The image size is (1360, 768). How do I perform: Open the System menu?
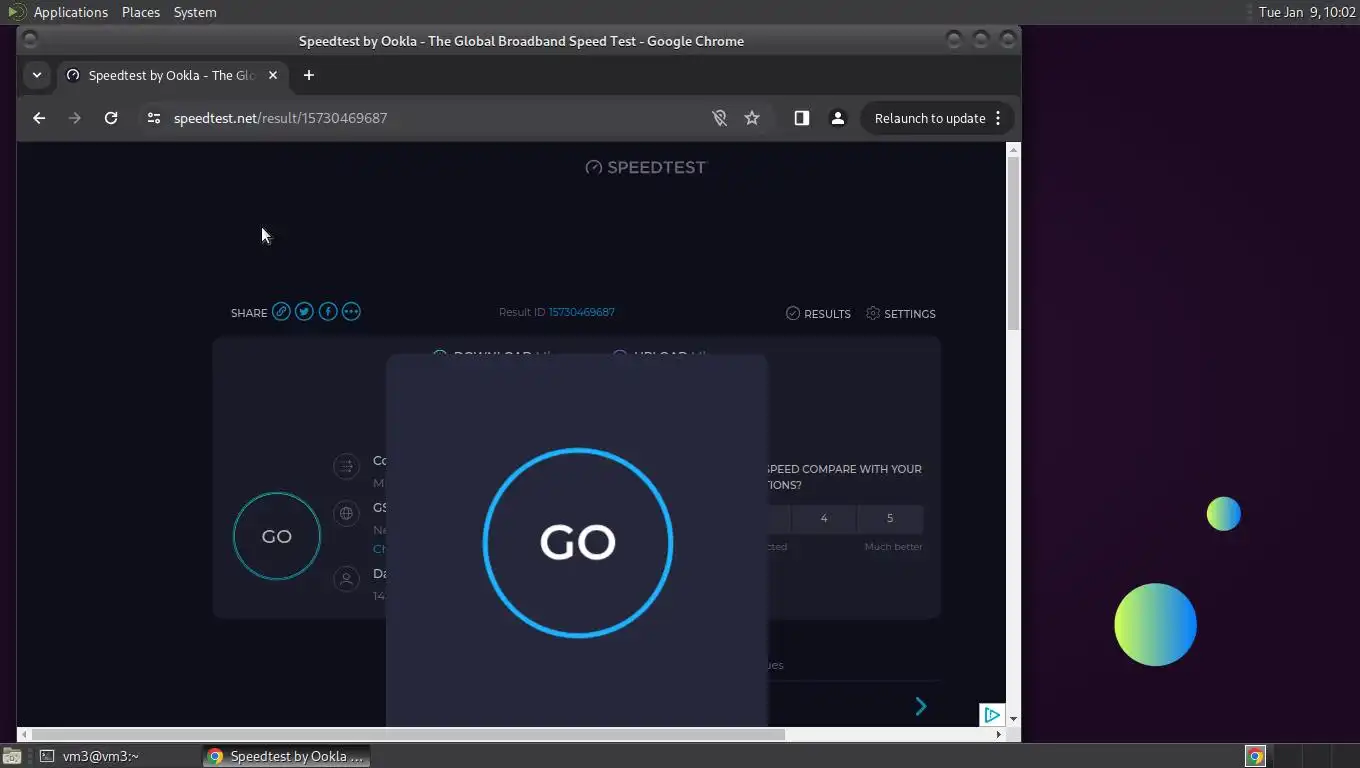pos(195,12)
